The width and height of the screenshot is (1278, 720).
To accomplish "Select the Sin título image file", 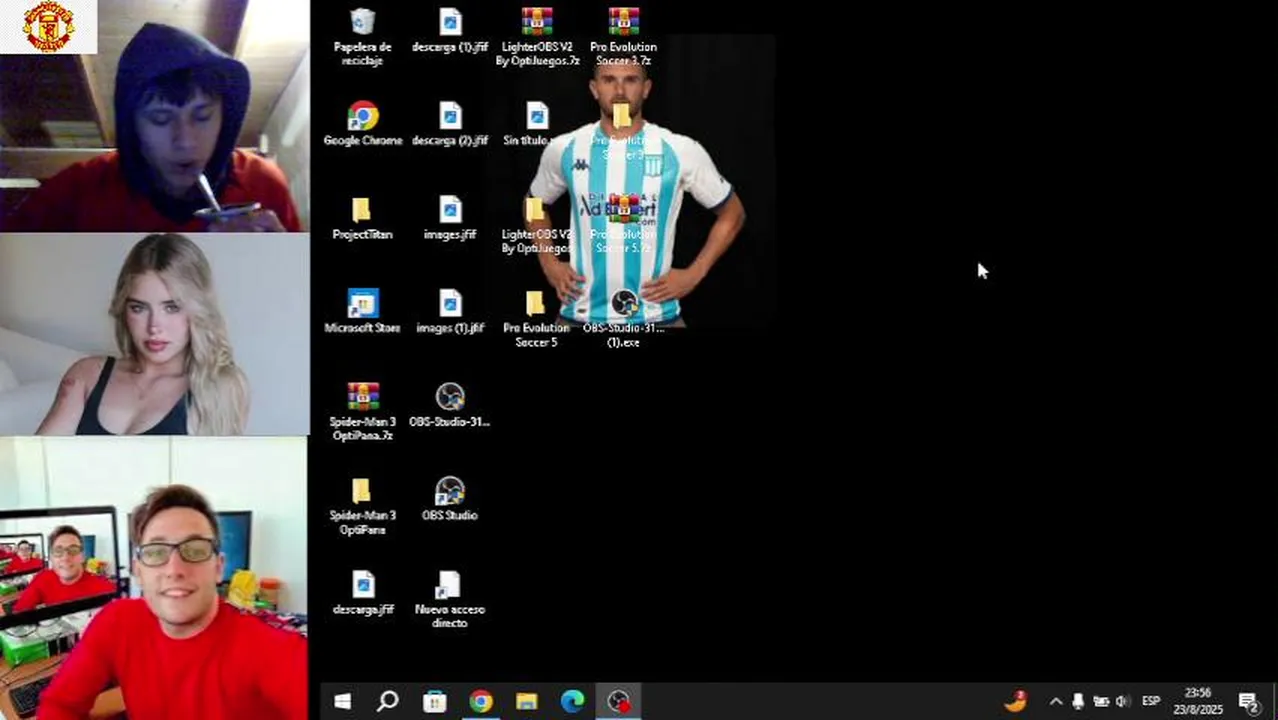I will (x=537, y=124).
